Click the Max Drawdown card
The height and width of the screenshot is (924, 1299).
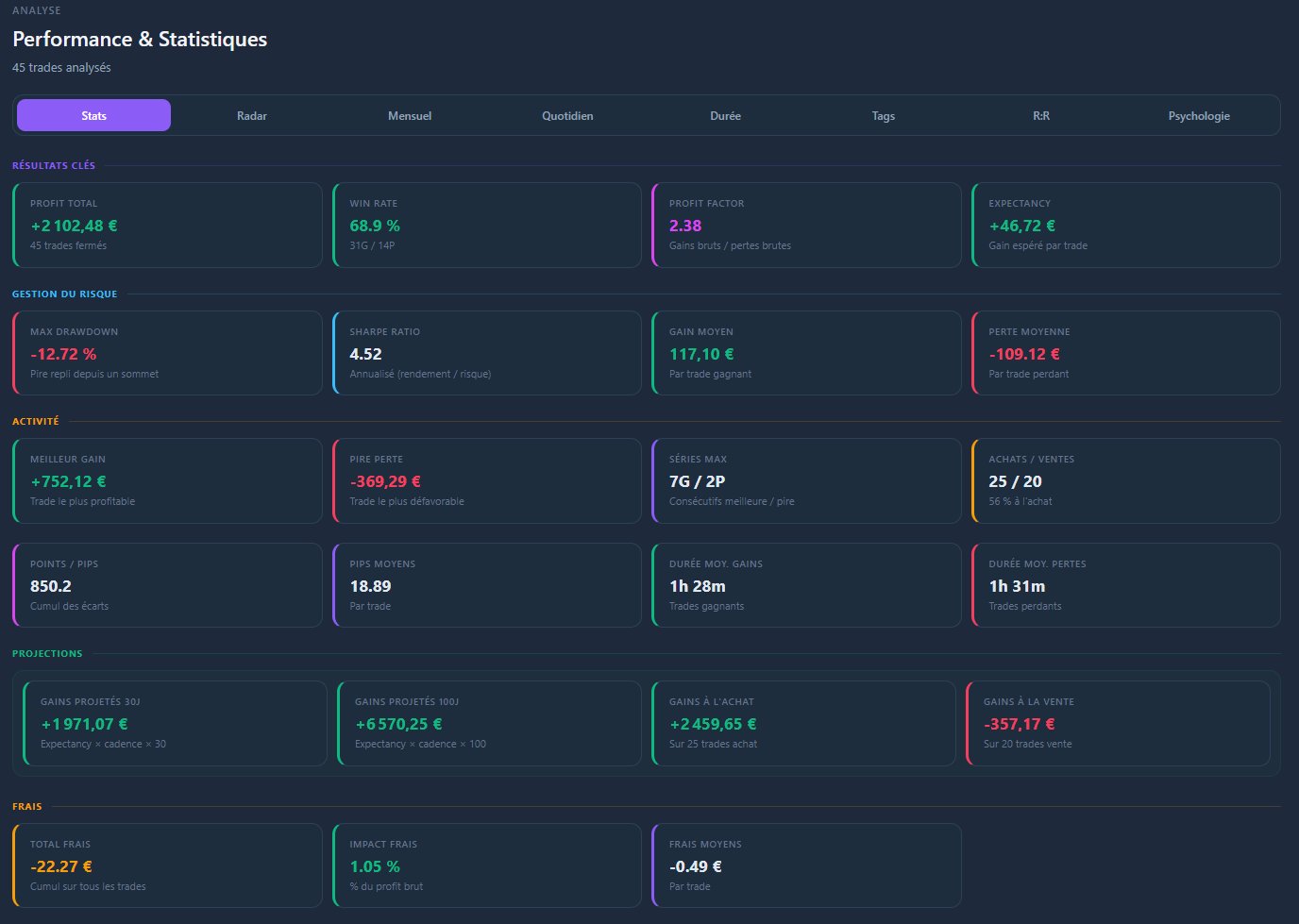click(x=167, y=353)
